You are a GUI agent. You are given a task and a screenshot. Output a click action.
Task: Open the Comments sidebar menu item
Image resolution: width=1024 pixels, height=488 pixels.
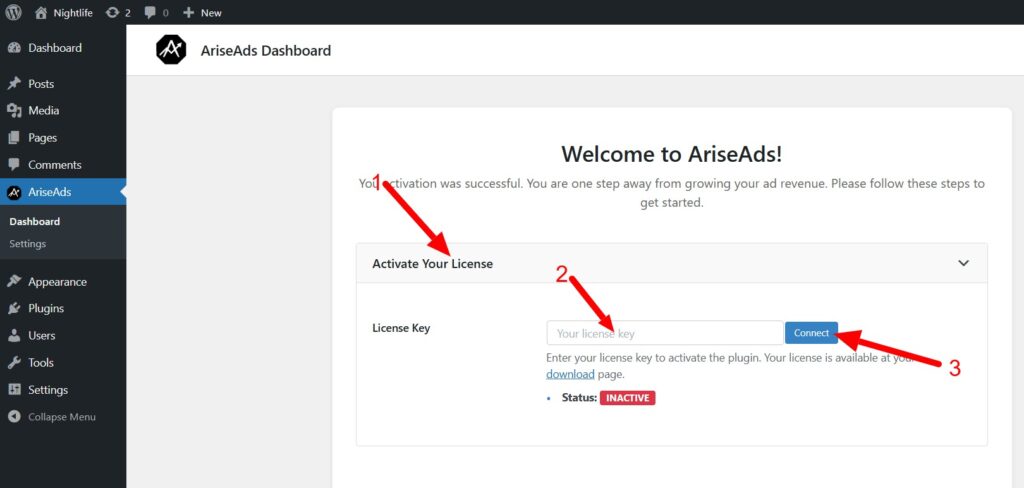[54, 165]
